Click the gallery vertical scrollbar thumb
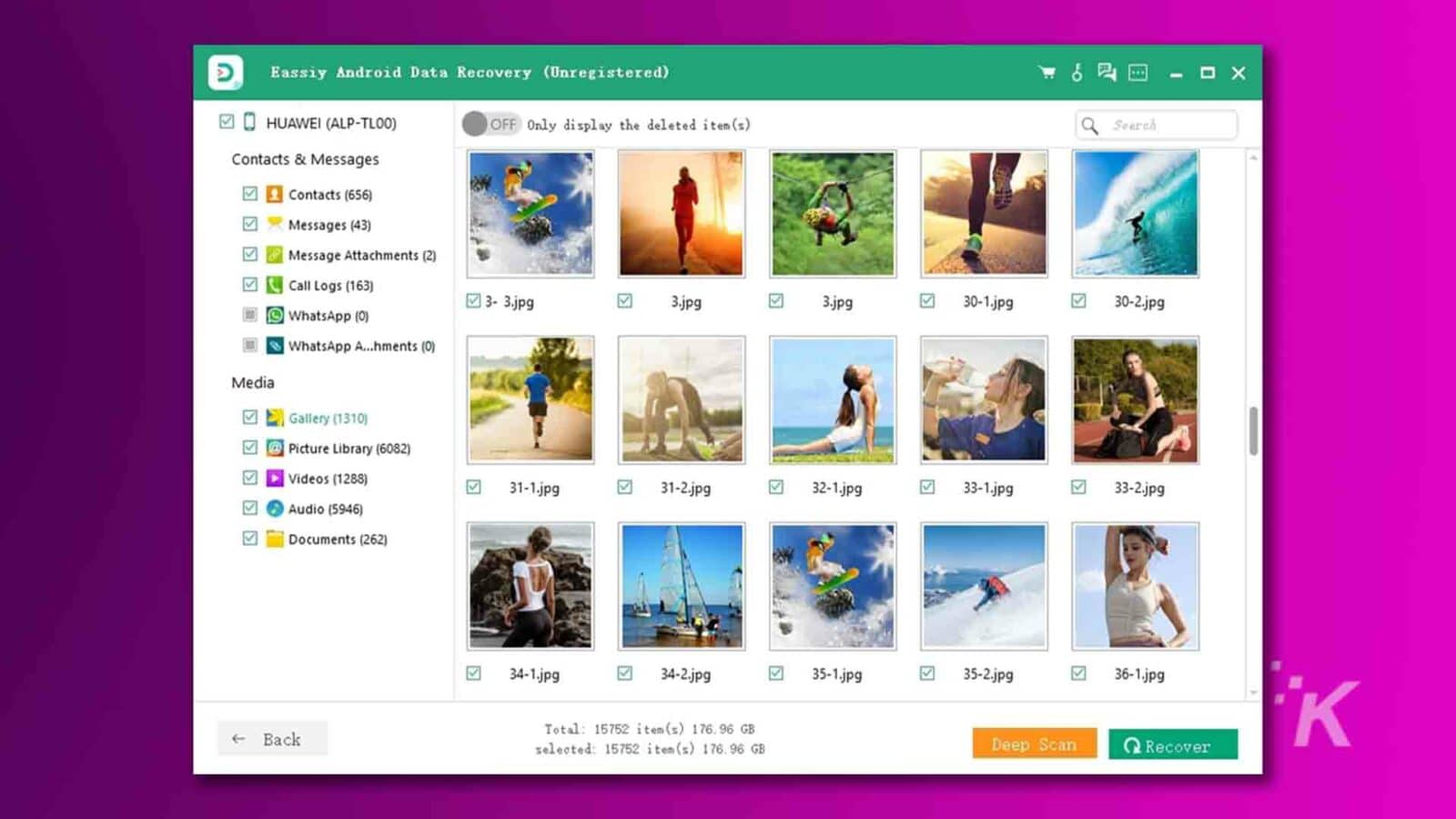 [x=1253, y=430]
